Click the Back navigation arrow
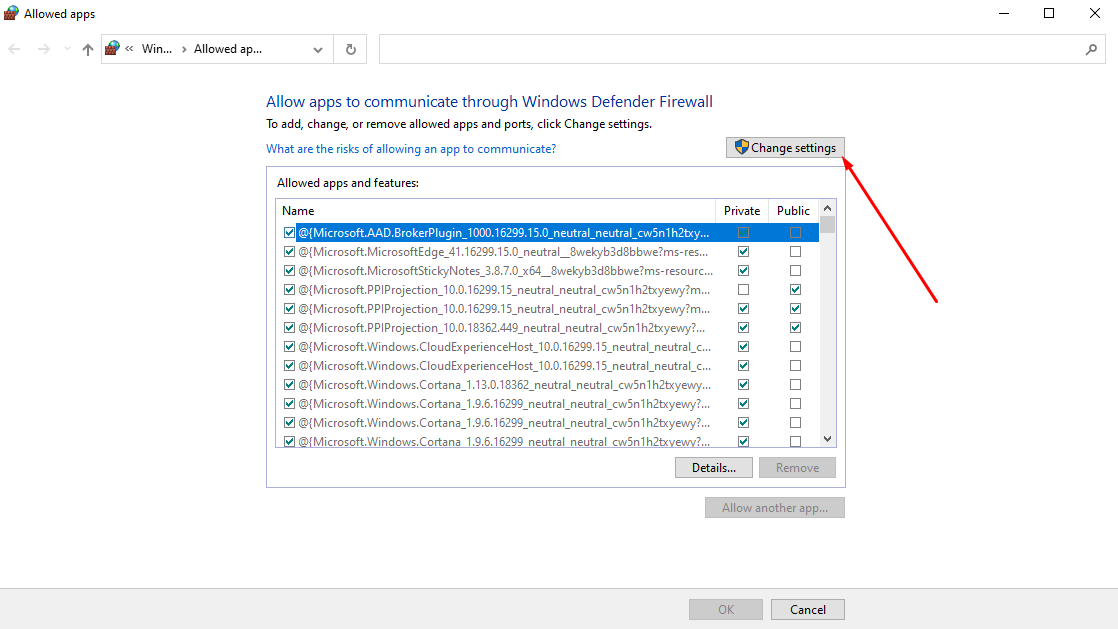Image resolution: width=1118 pixels, height=629 pixels. pos(14,49)
